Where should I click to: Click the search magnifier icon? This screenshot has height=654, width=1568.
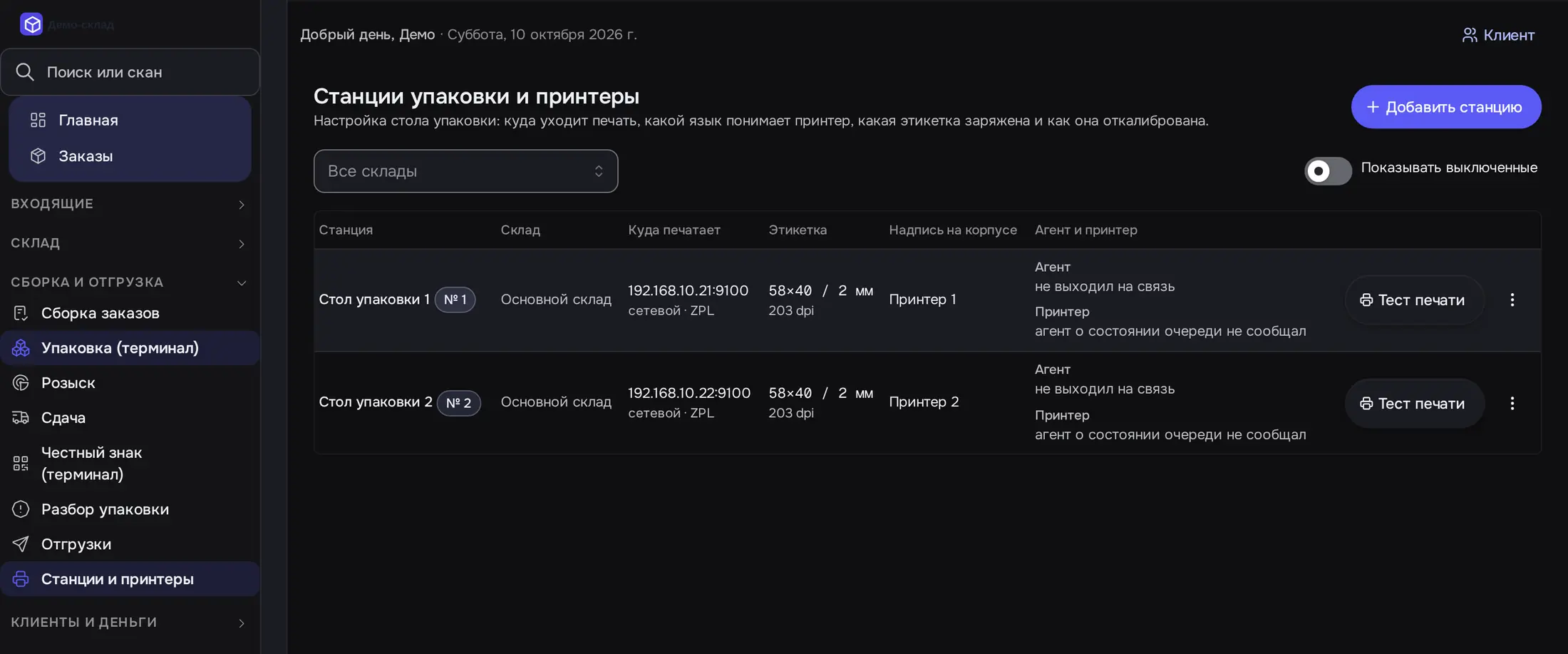(25, 72)
